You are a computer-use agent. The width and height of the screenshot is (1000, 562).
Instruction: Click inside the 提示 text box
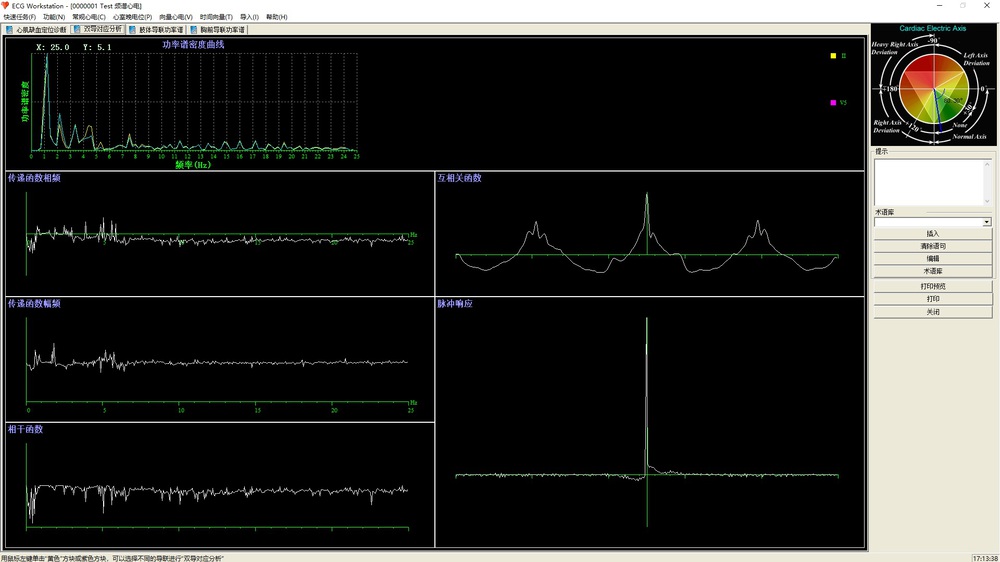[x=932, y=182]
